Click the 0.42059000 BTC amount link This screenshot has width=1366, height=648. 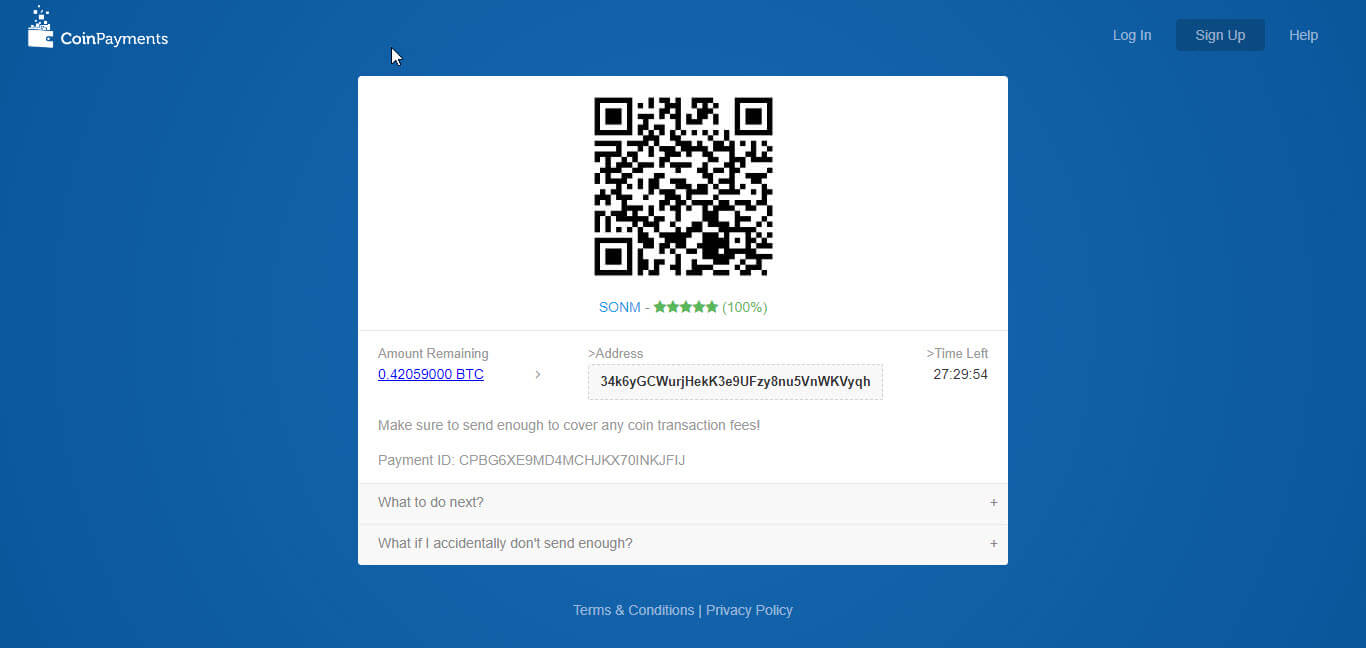tap(431, 374)
